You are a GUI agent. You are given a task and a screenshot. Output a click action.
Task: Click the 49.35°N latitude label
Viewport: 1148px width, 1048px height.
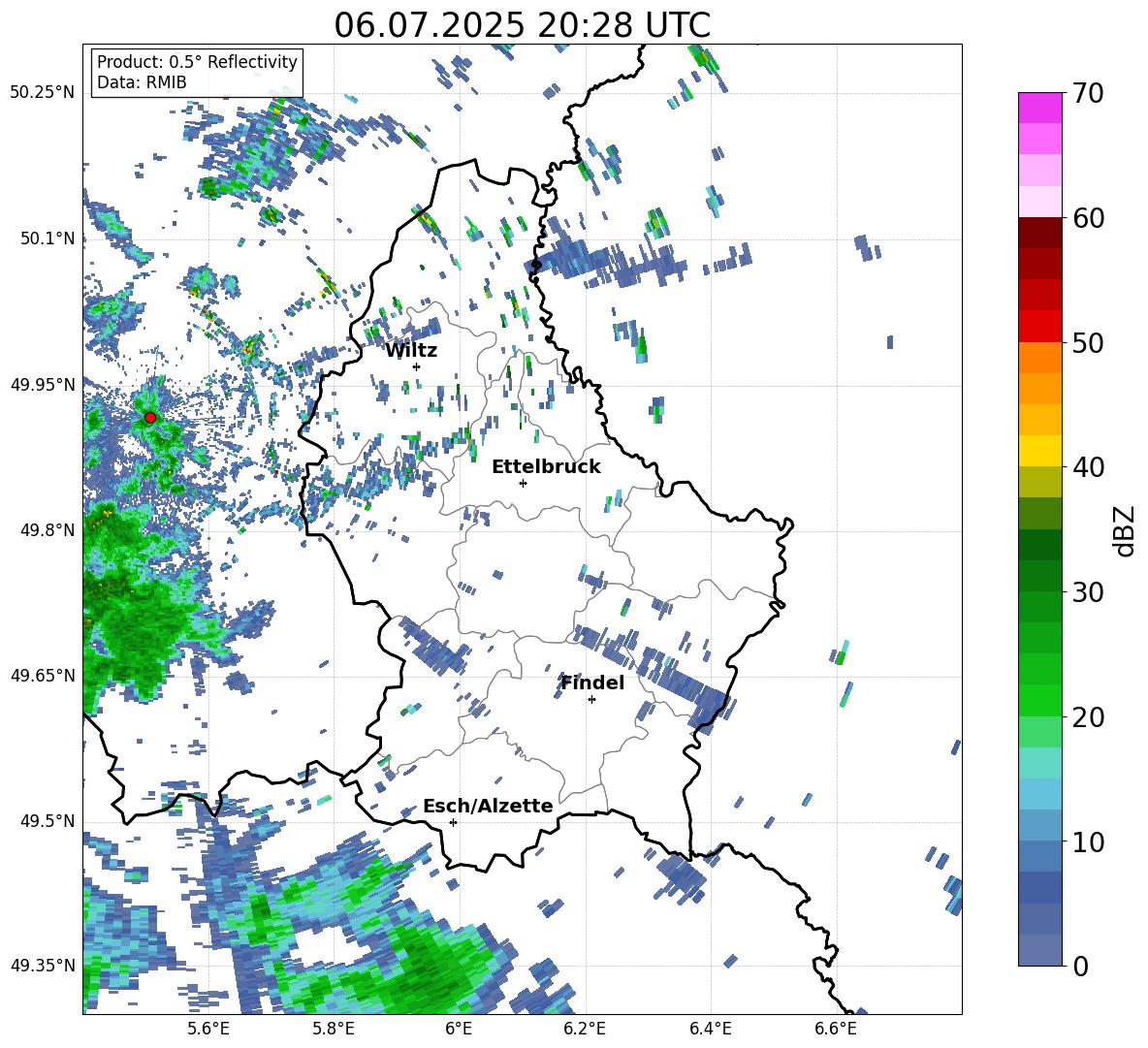(42, 966)
